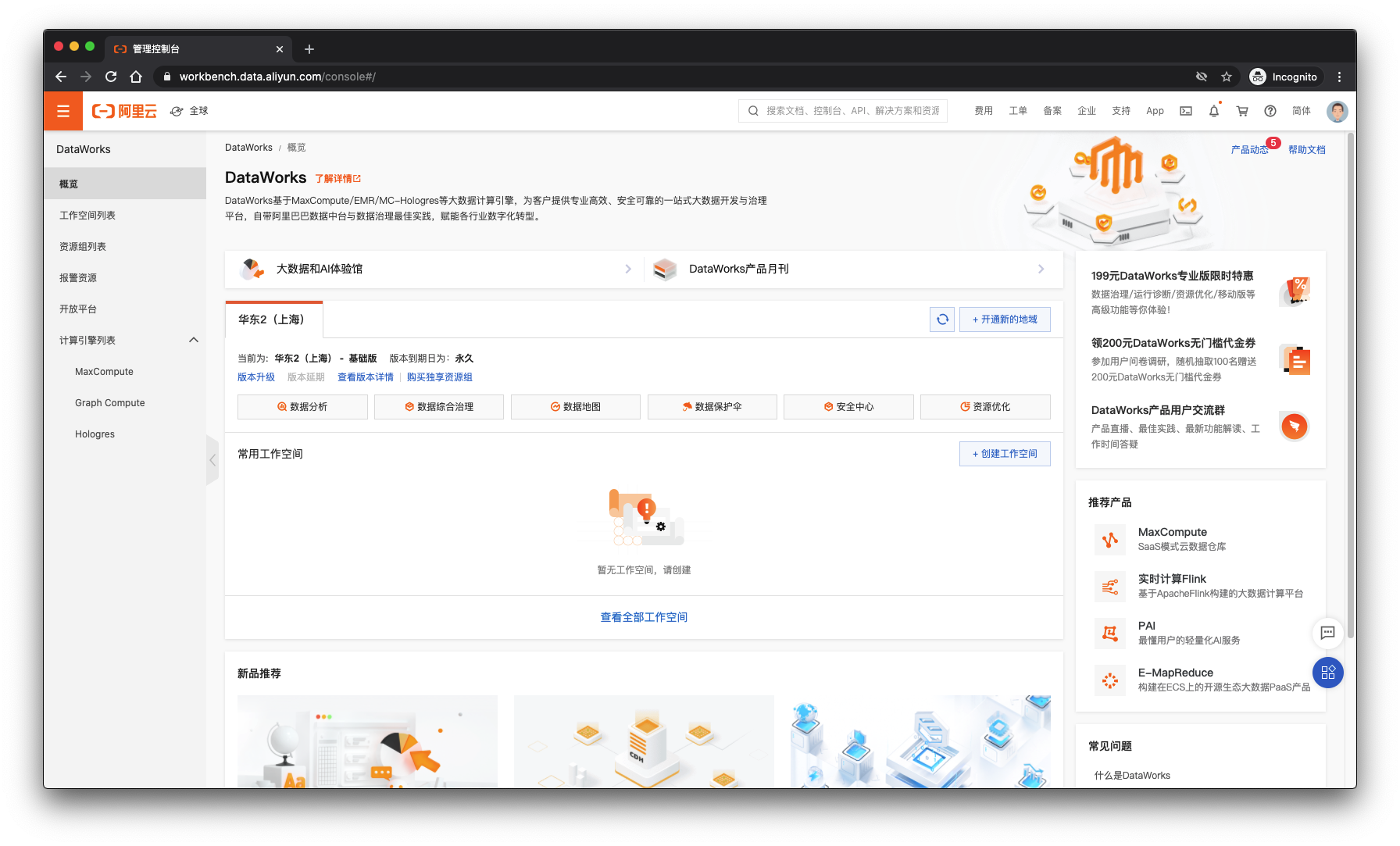Open the 查看全部工作空间 link

click(x=643, y=616)
